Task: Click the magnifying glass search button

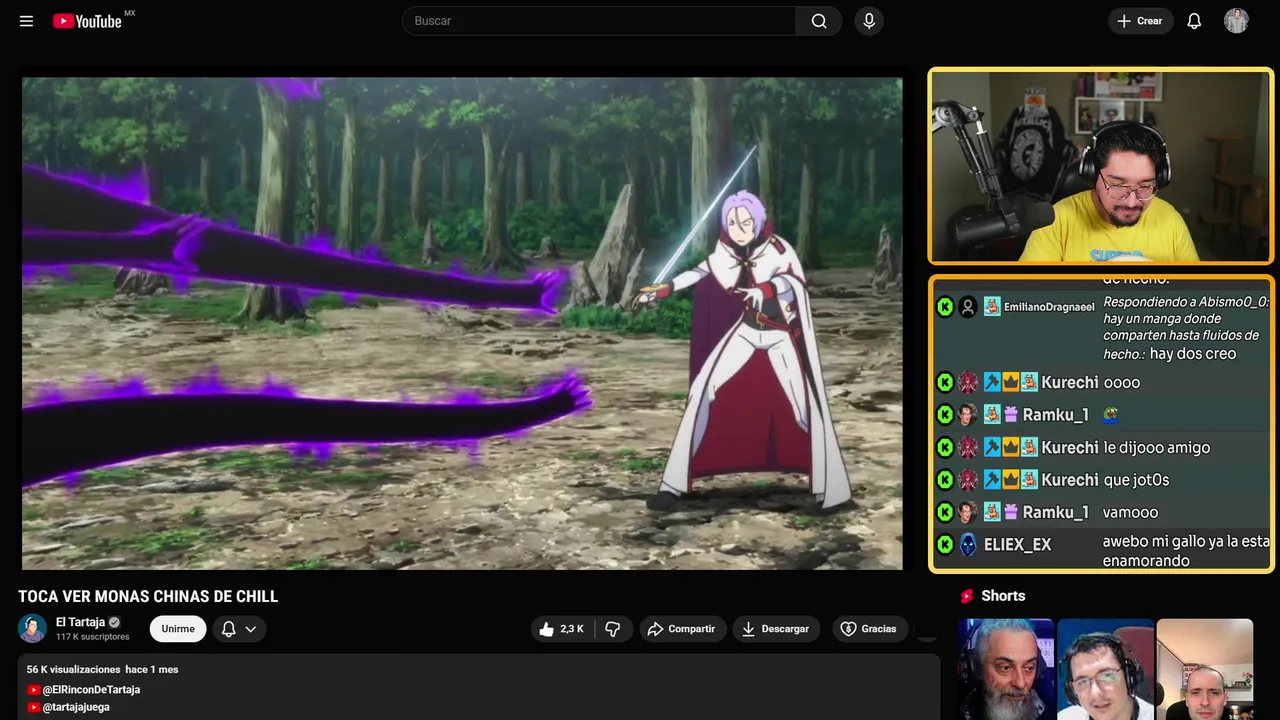Action: 819,21
